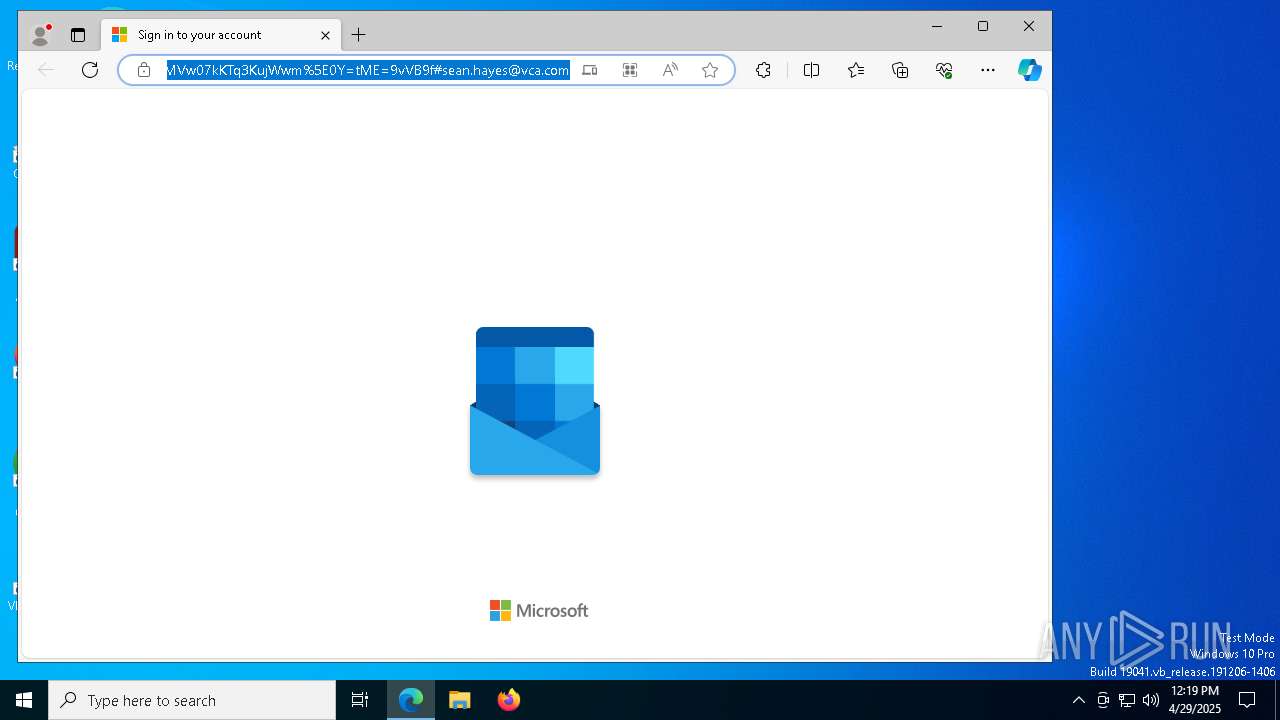This screenshot has width=1280, height=720.
Task: Maximize the Edge window
Action: [x=983, y=27]
